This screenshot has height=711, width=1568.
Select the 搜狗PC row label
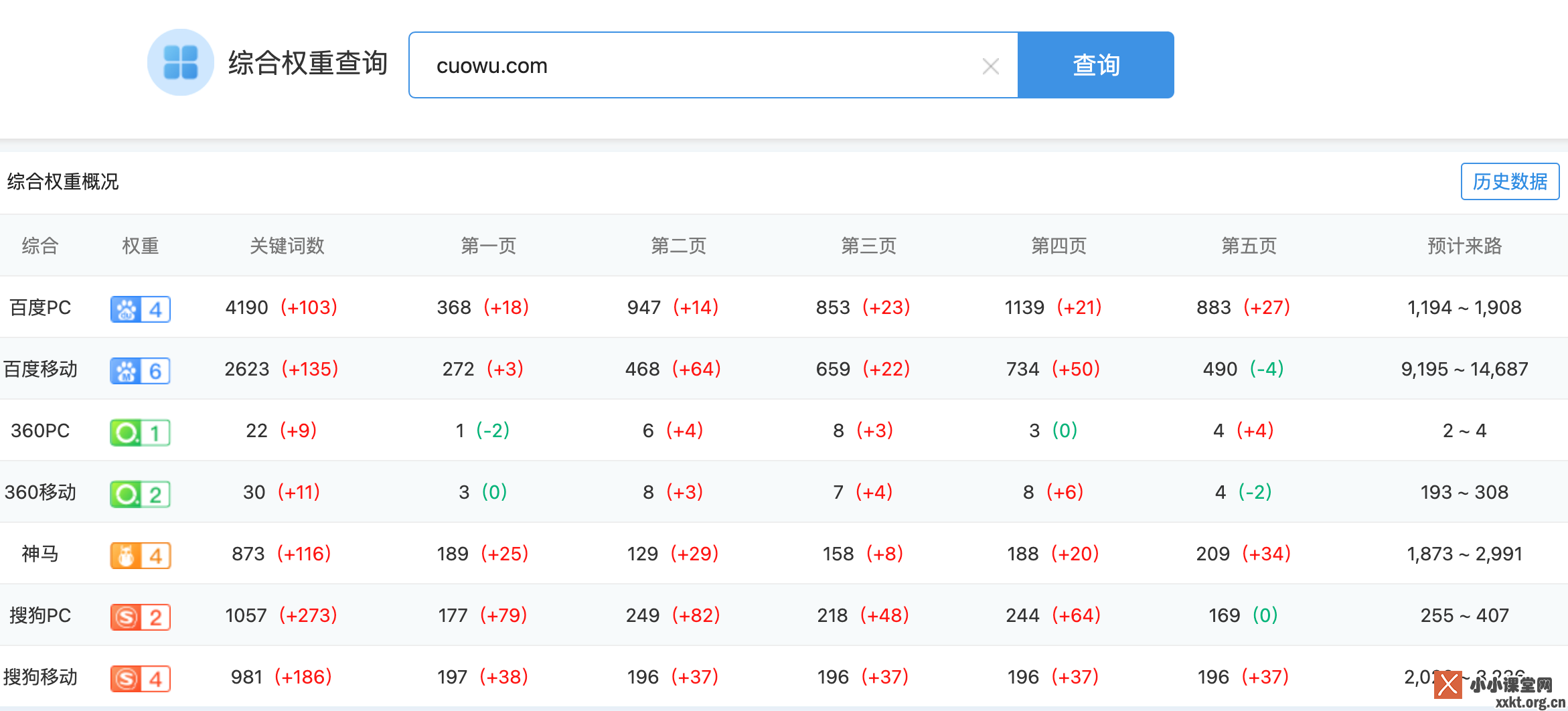click(x=40, y=615)
